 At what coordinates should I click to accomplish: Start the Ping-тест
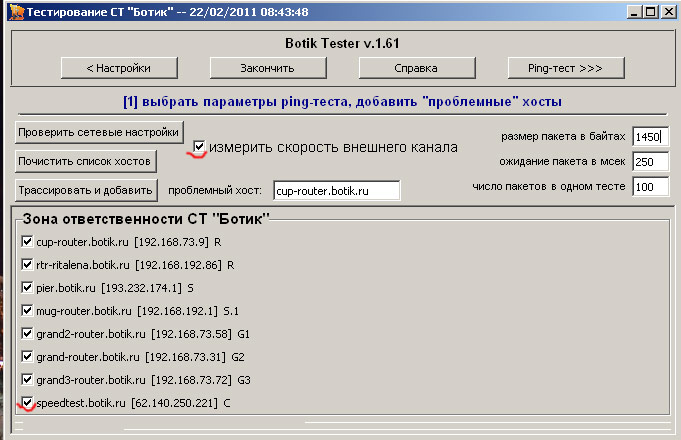(x=566, y=68)
